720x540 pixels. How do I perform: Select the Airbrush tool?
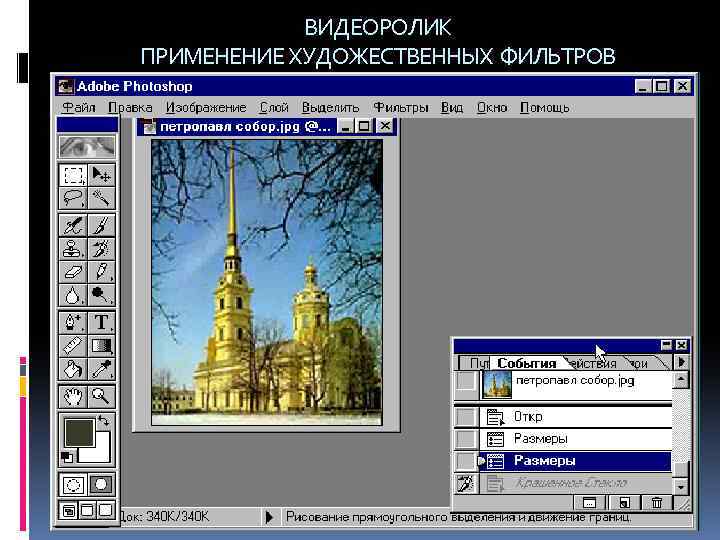click(73, 225)
